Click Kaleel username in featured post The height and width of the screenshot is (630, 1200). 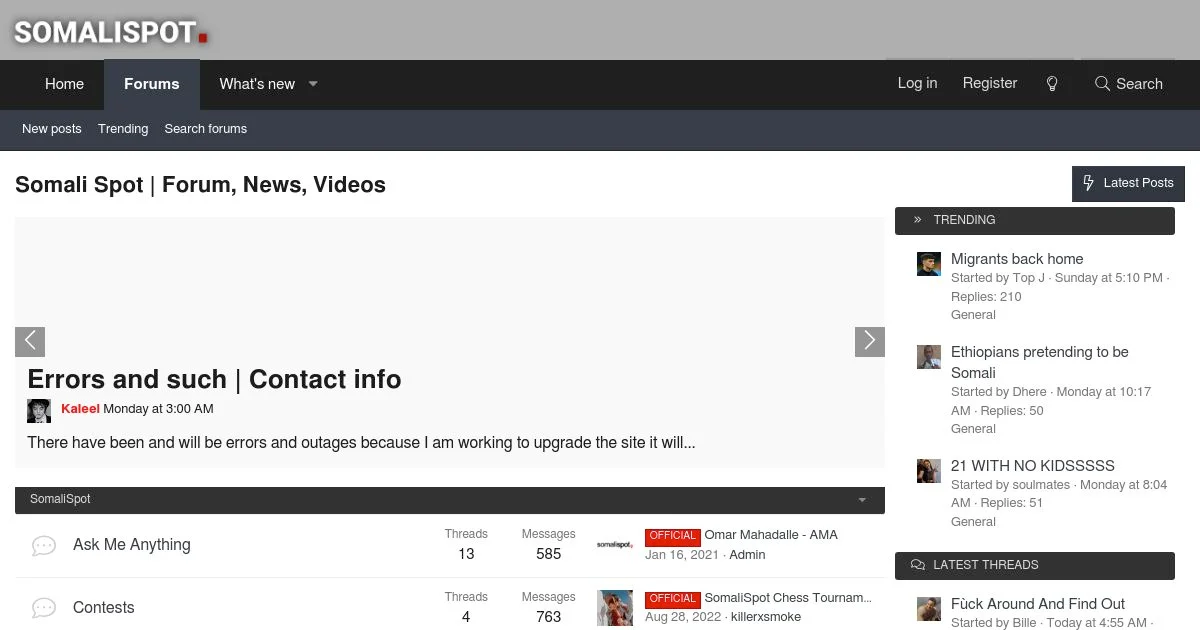point(80,409)
